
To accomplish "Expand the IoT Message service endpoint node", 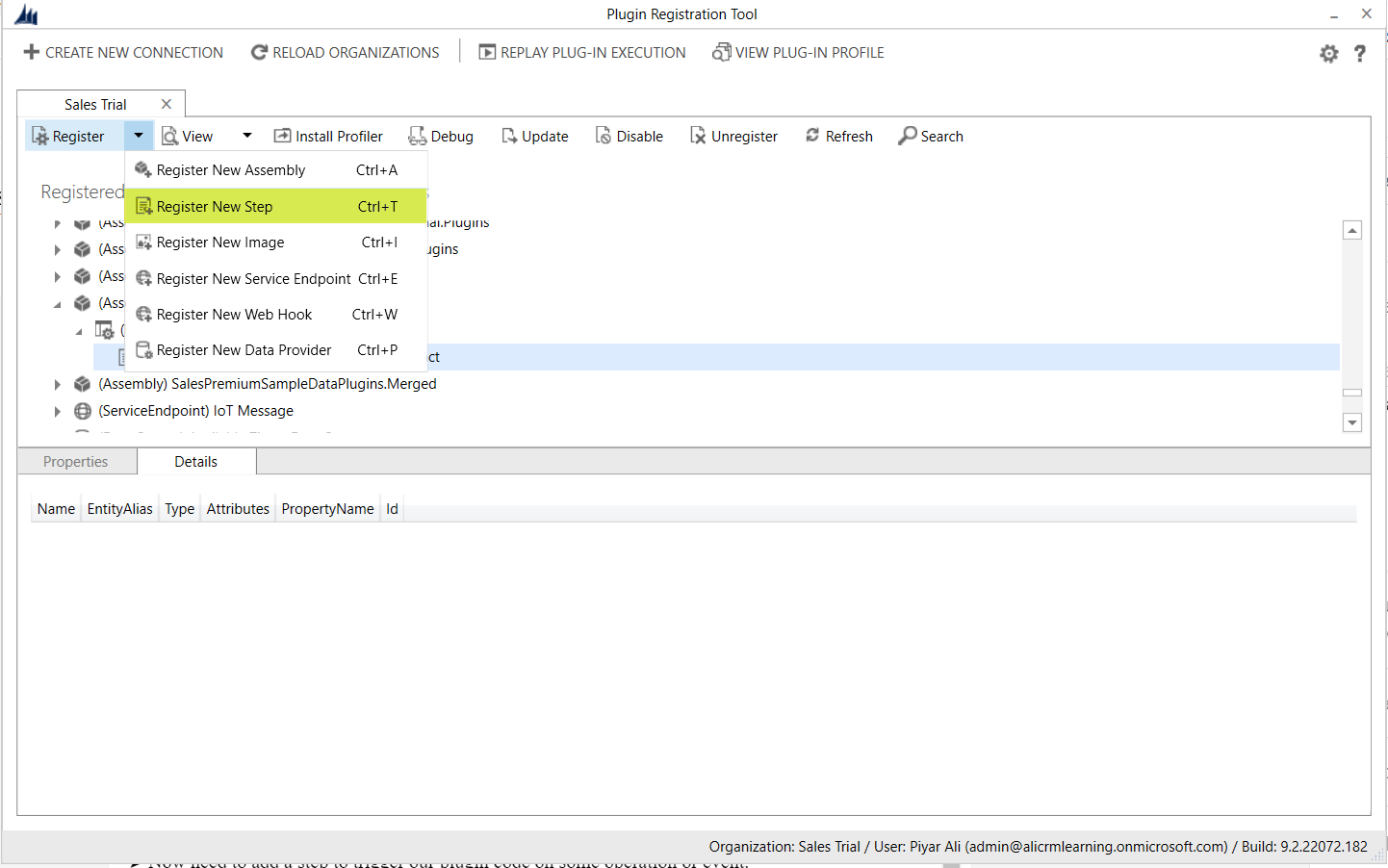I will [57, 412].
